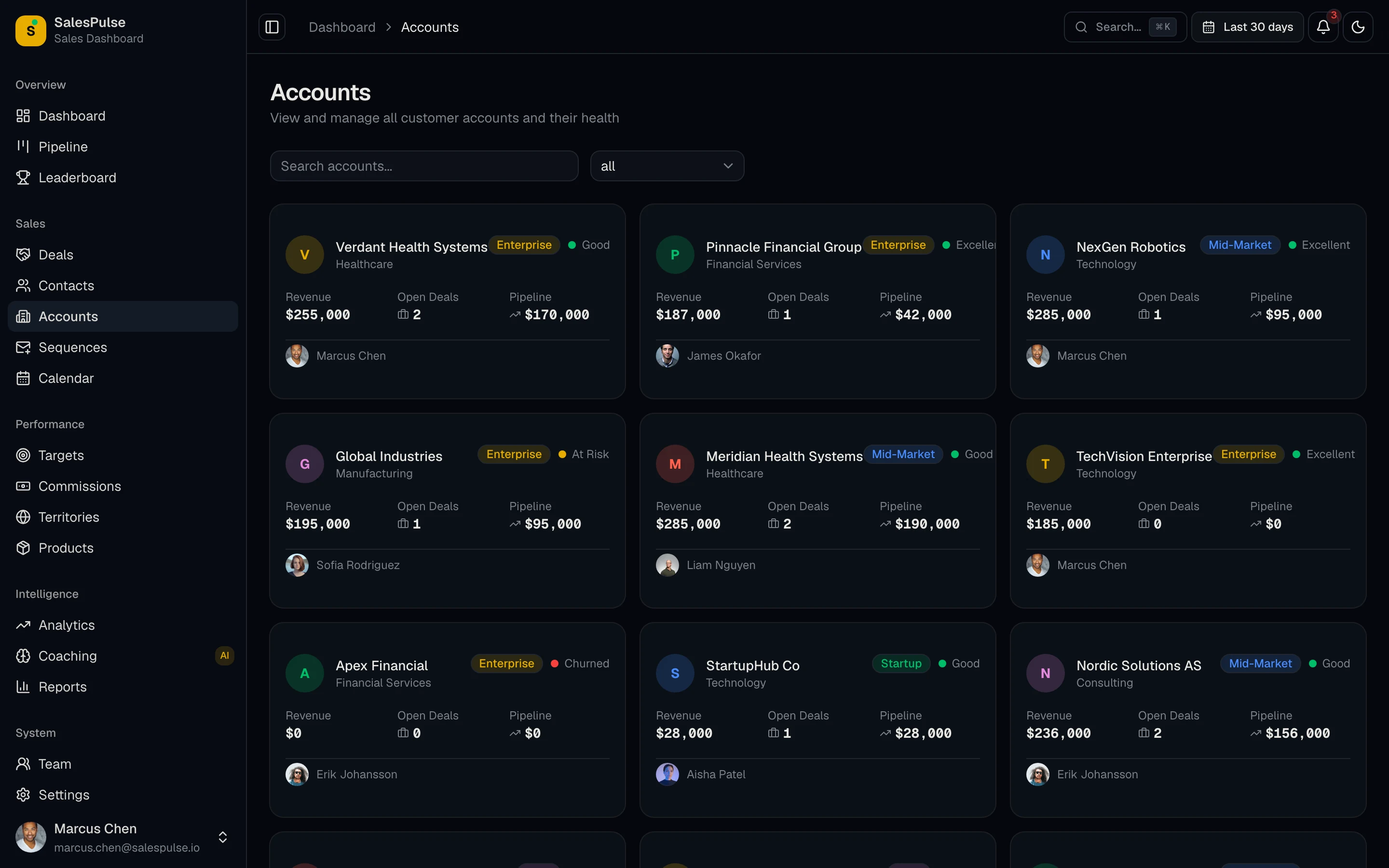
Task: Click the Products box icon
Action: tap(23, 548)
